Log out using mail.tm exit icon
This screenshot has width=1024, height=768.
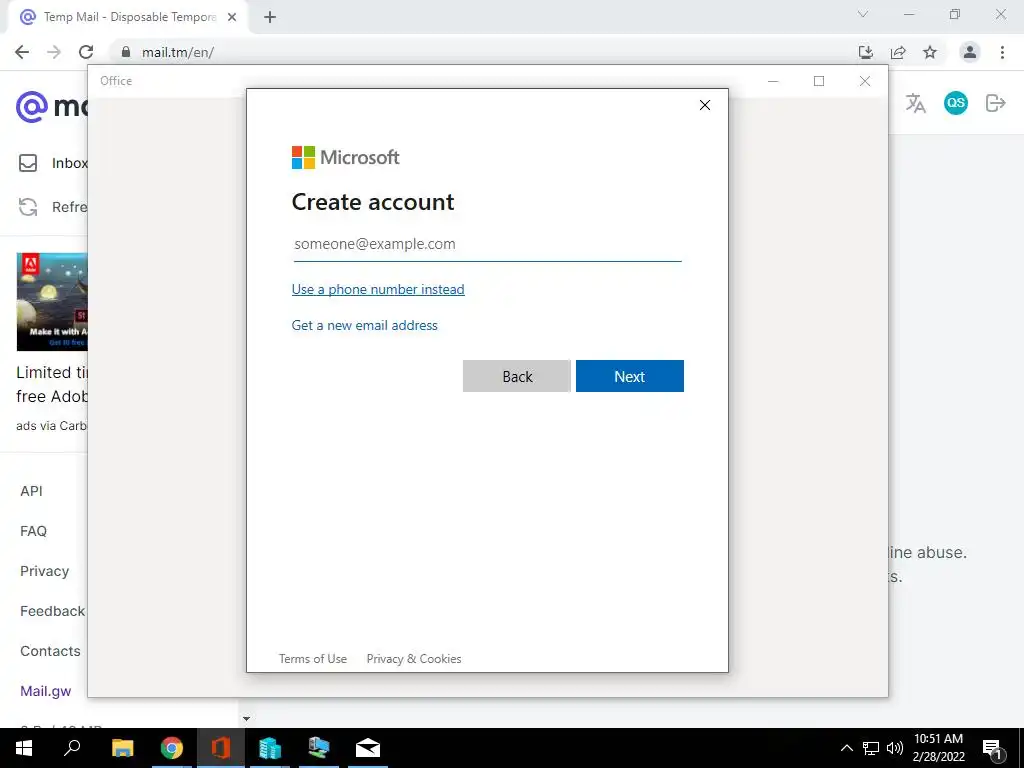pos(996,103)
